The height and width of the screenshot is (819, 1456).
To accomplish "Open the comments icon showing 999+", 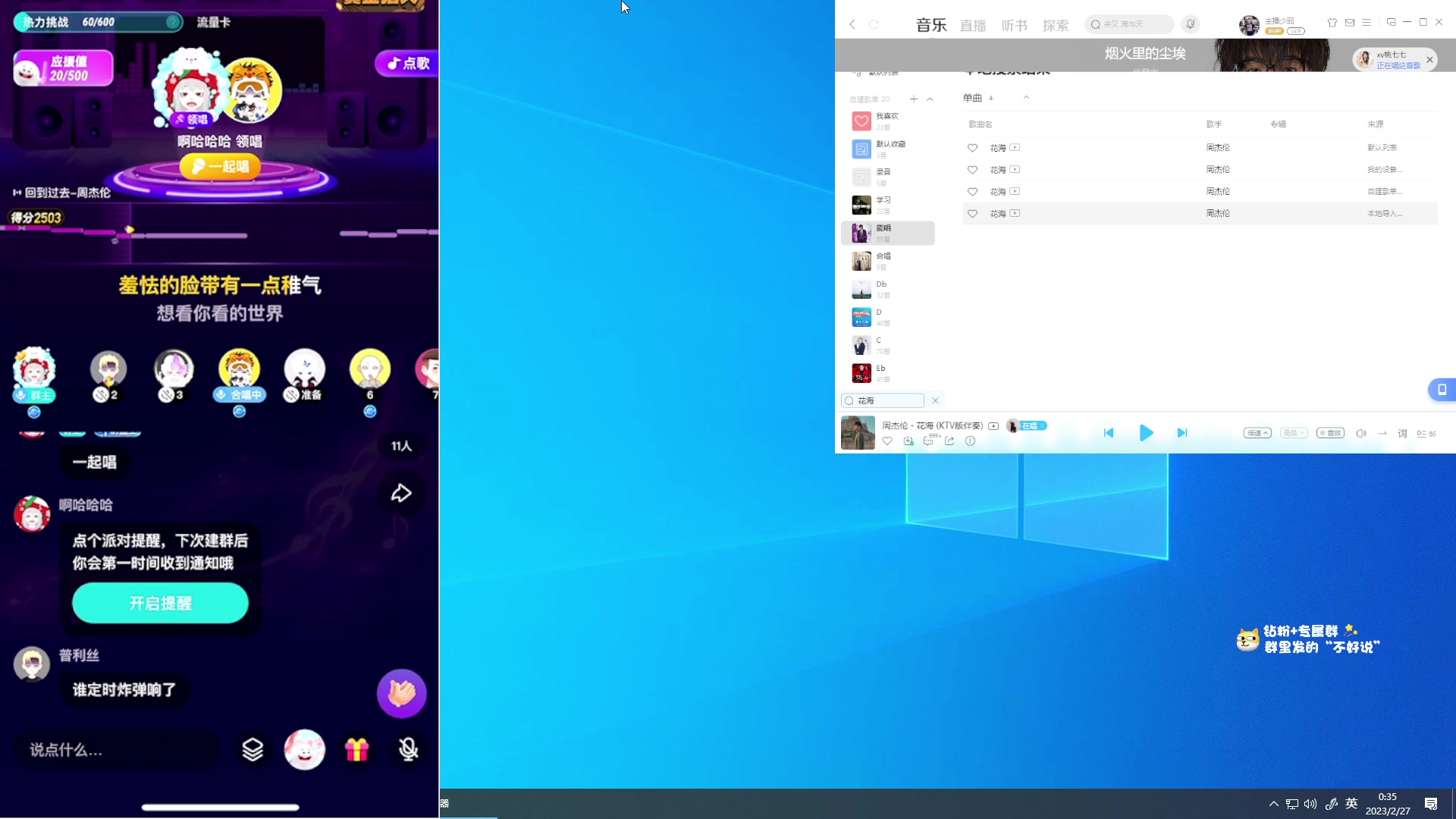I will pos(928,441).
